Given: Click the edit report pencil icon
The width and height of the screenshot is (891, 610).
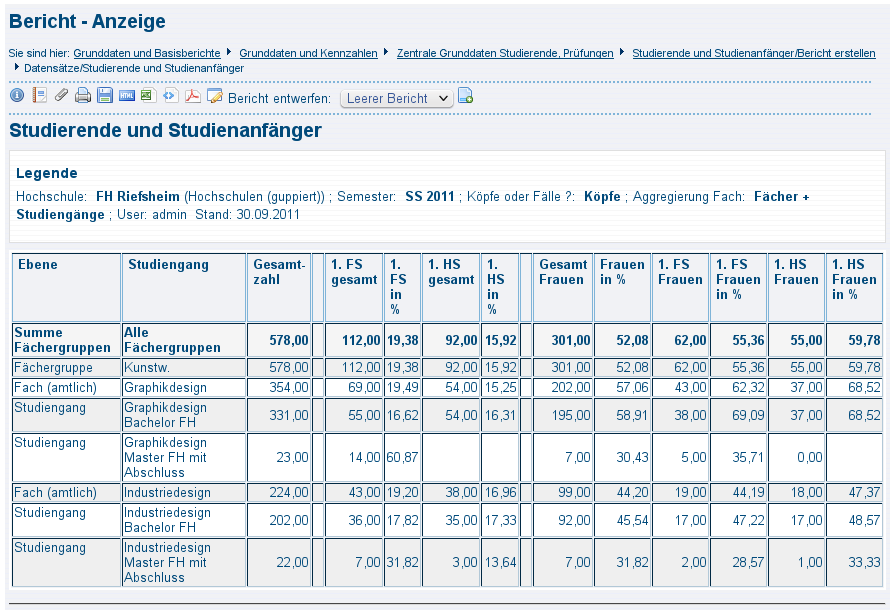Looking at the screenshot, I should [215, 96].
